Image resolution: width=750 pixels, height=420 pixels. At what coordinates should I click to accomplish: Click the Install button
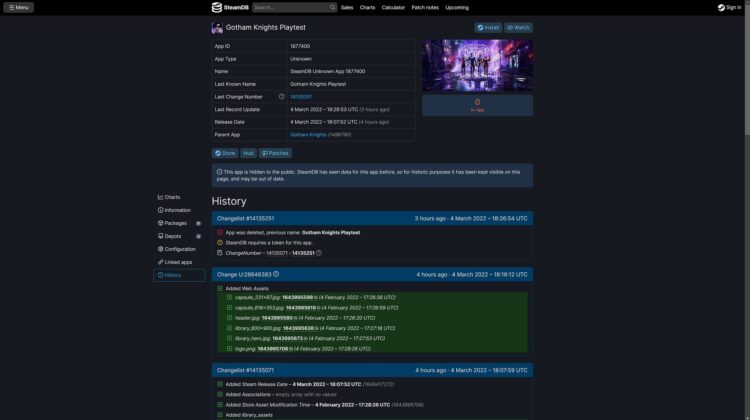click(488, 28)
